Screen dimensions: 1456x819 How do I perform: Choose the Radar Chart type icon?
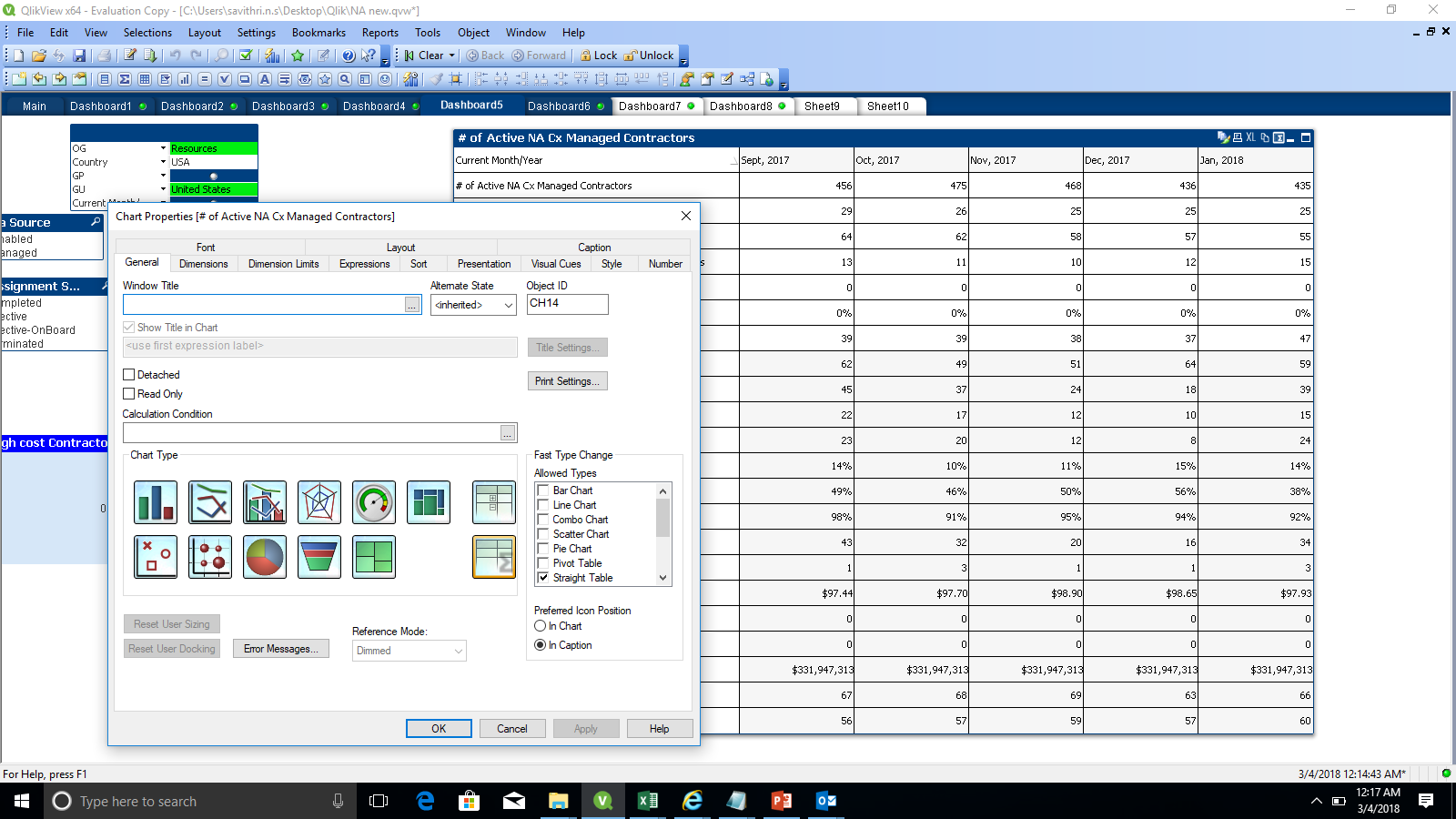tap(319, 502)
